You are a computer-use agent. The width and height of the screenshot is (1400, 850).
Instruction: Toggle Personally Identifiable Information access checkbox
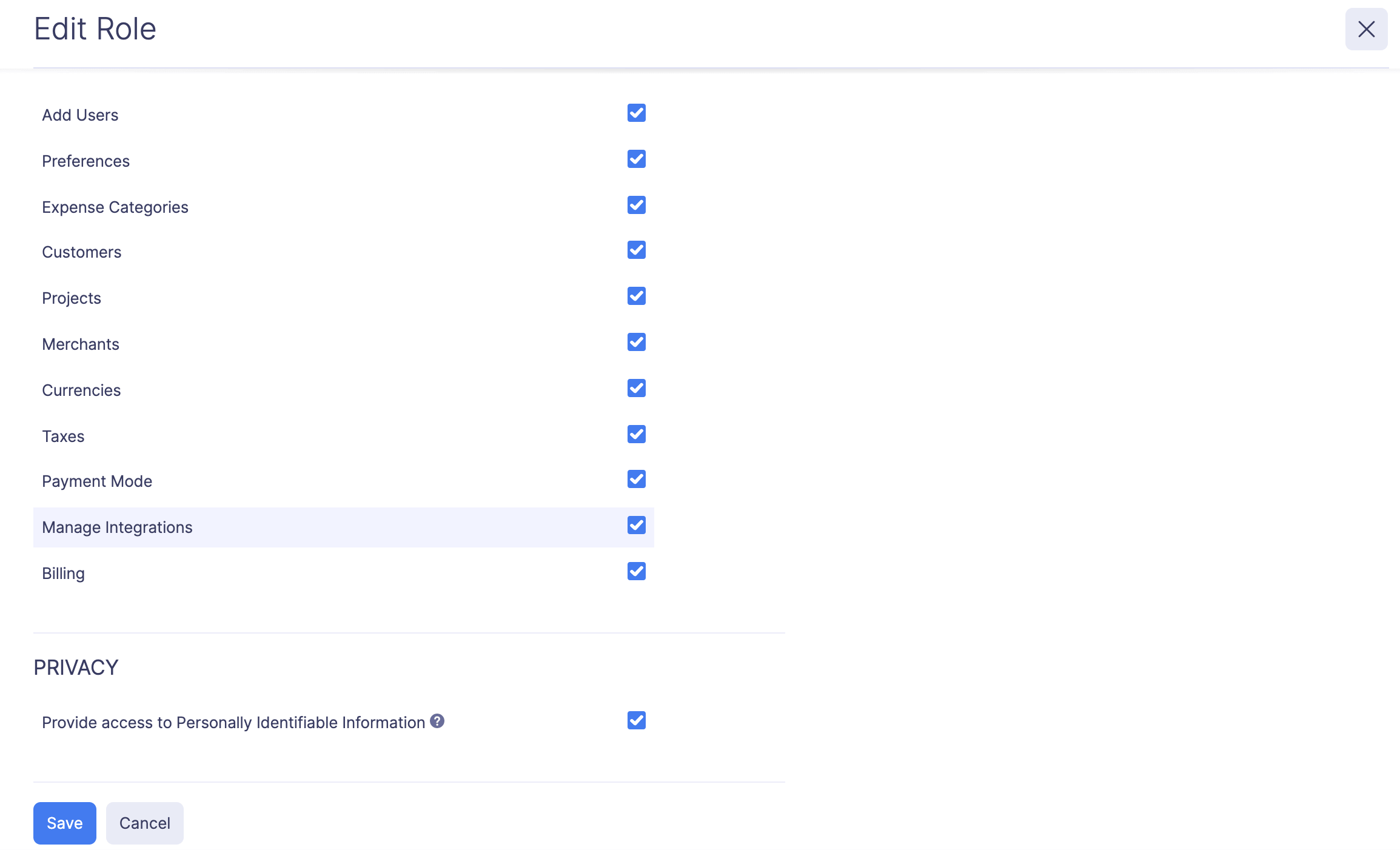point(636,720)
